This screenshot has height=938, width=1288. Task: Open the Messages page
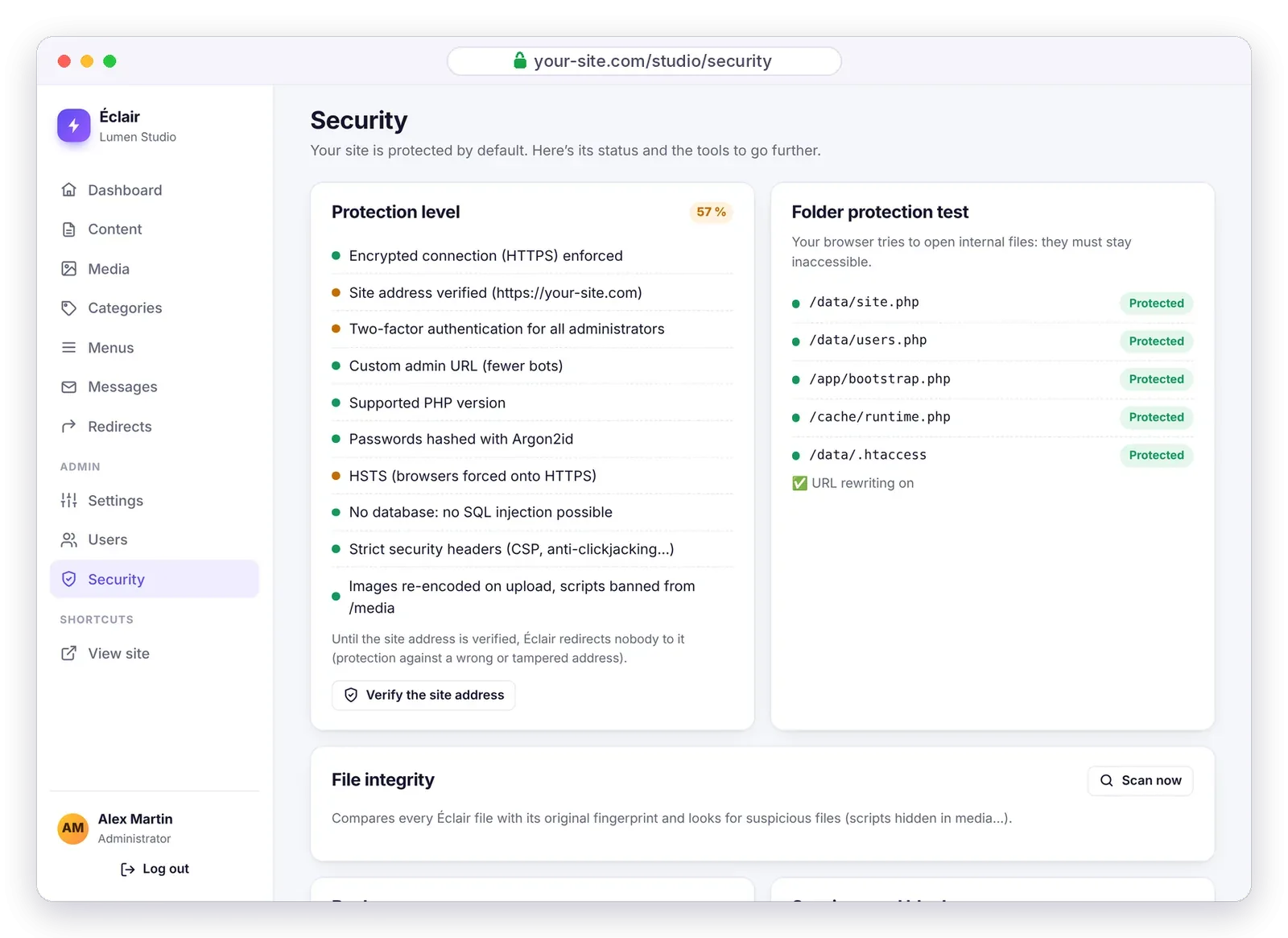pos(155,387)
